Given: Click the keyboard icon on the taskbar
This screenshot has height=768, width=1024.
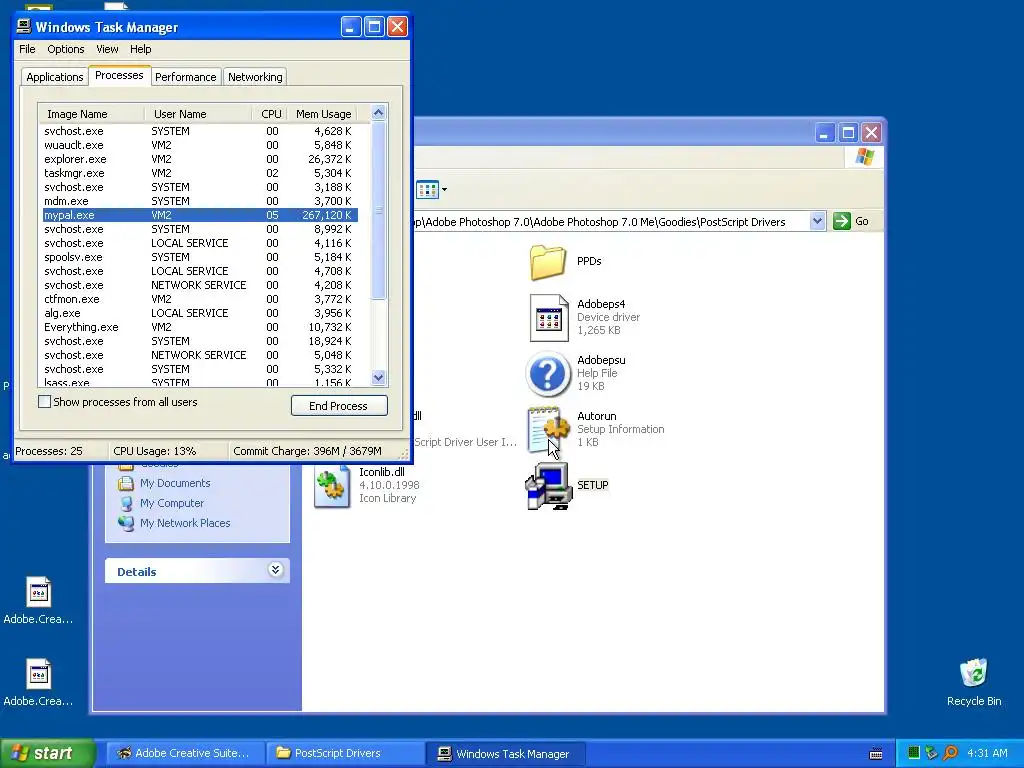Looking at the screenshot, I should pyautogui.click(x=876, y=754).
